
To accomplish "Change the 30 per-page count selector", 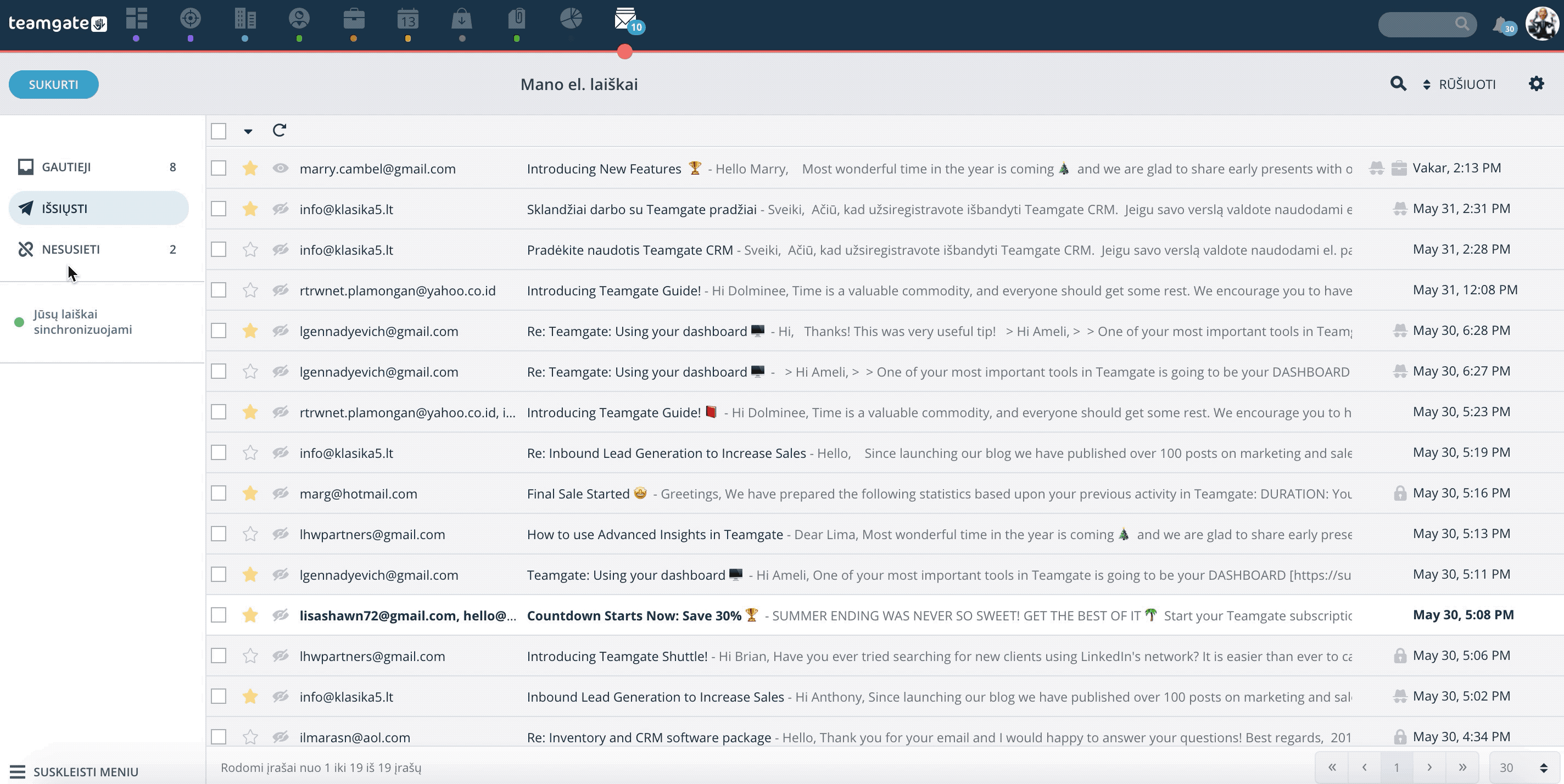I will coord(1524,768).
